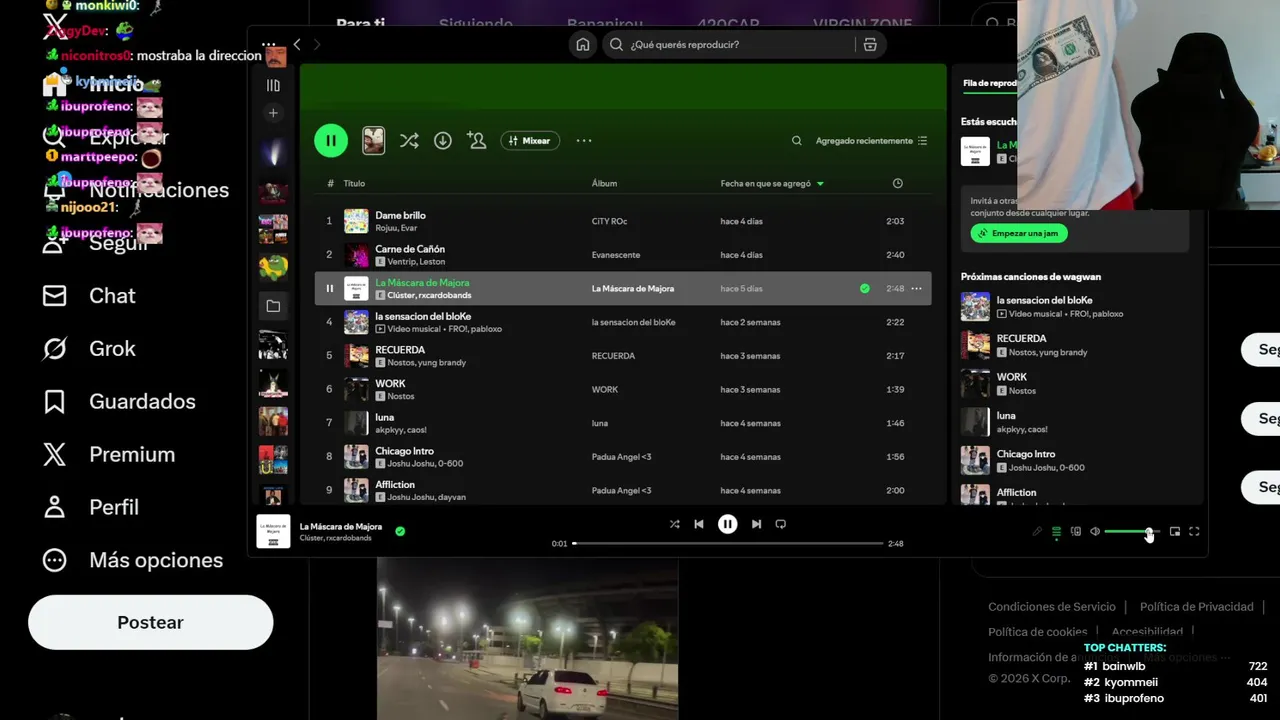1280x720 pixels.
Task: Invite collaborators with the add-person icon
Action: click(x=477, y=141)
